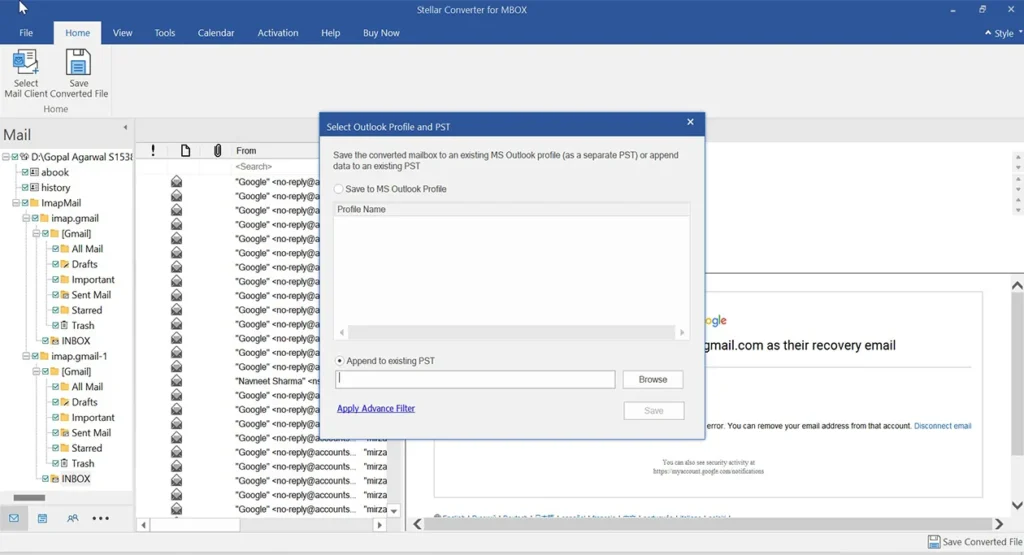
Task: Select Drafts under imap.gmail-1
Action: tap(84, 402)
